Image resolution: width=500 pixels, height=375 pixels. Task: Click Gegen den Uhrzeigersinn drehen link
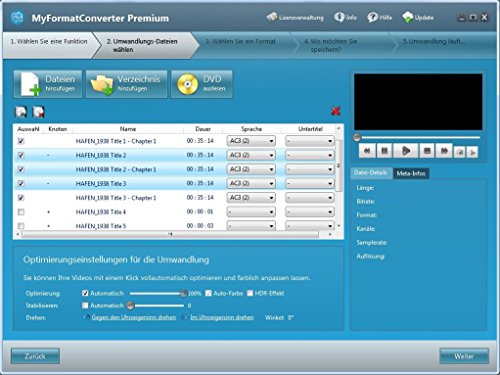134,317
